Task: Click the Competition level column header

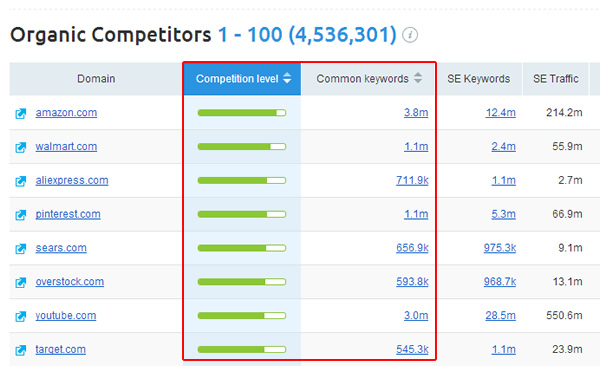Action: click(x=242, y=78)
